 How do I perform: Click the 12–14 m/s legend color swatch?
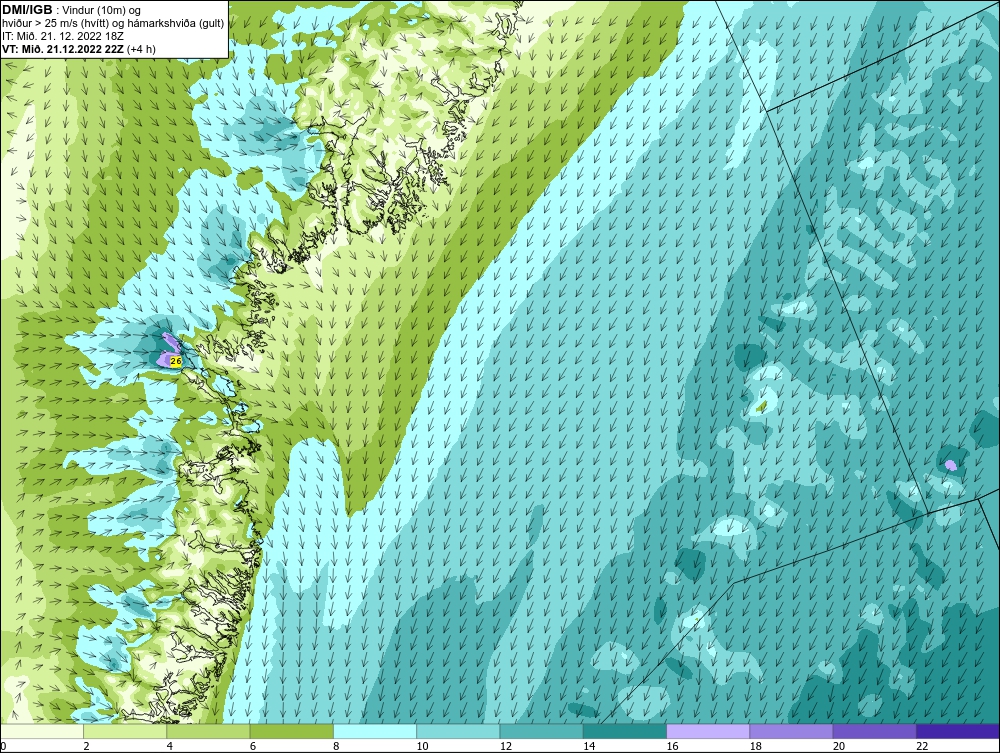tap(541, 731)
